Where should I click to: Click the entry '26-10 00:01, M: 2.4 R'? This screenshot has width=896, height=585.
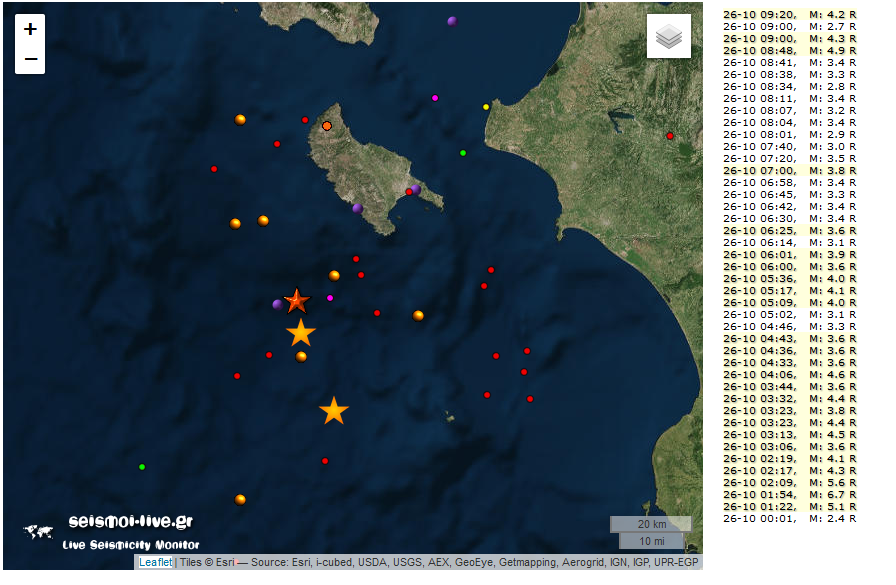coord(789,519)
